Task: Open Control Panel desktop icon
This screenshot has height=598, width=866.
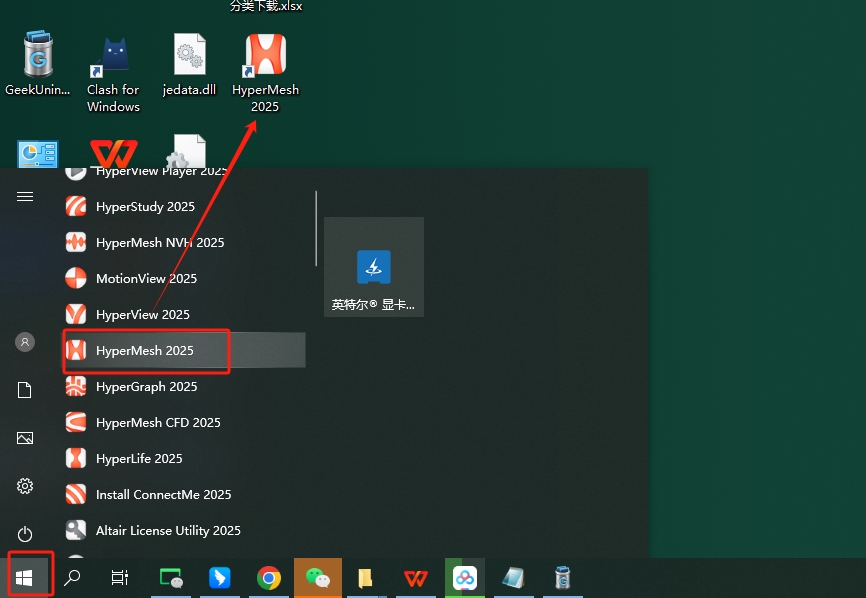Action: click(x=38, y=154)
